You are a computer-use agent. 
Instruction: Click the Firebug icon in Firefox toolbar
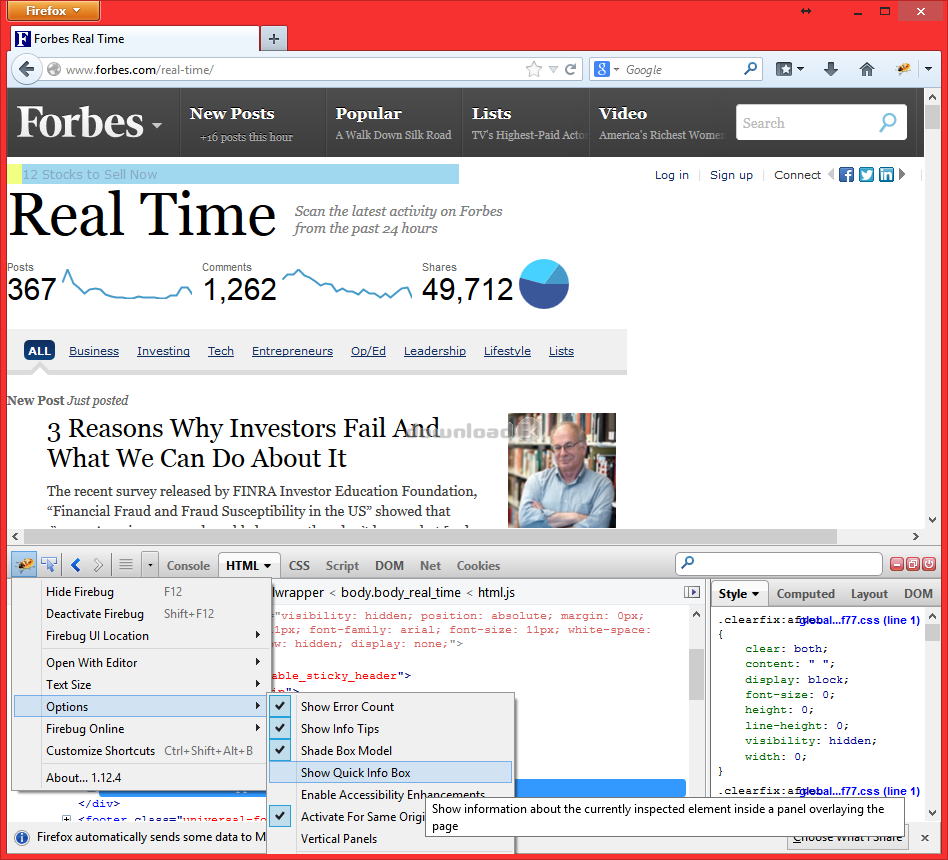point(903,69)
